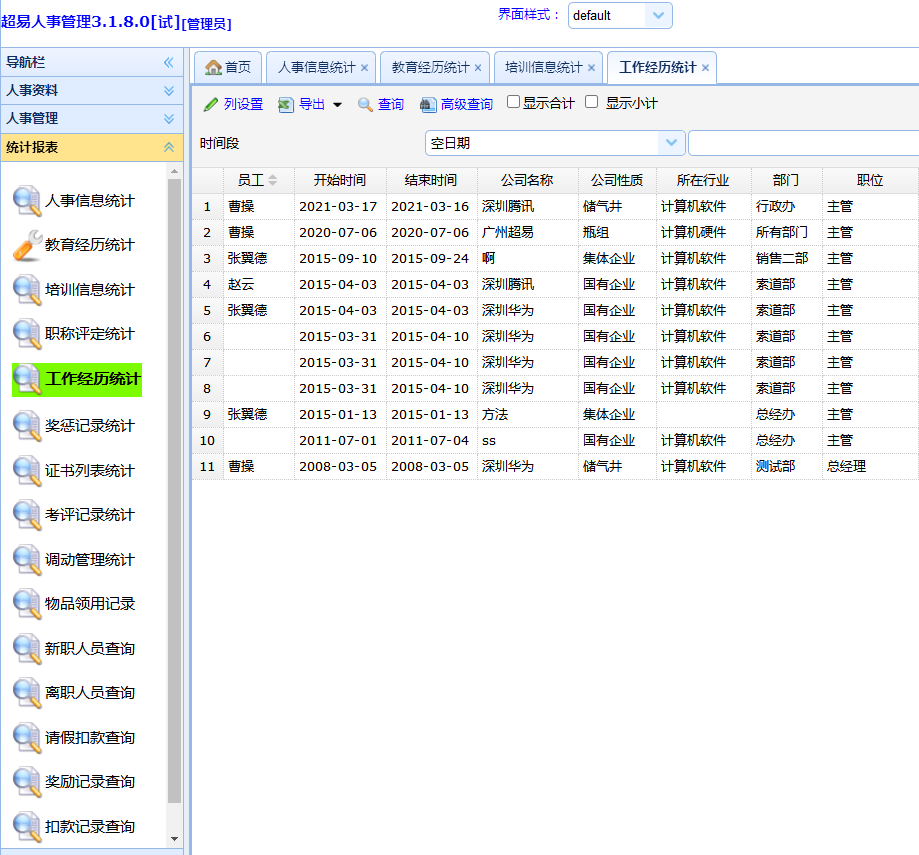Click the 扣款记录查询 sidebar icon
Viewport: 919px width, 855px height.
pyautogui.click(x=27, y=827)
